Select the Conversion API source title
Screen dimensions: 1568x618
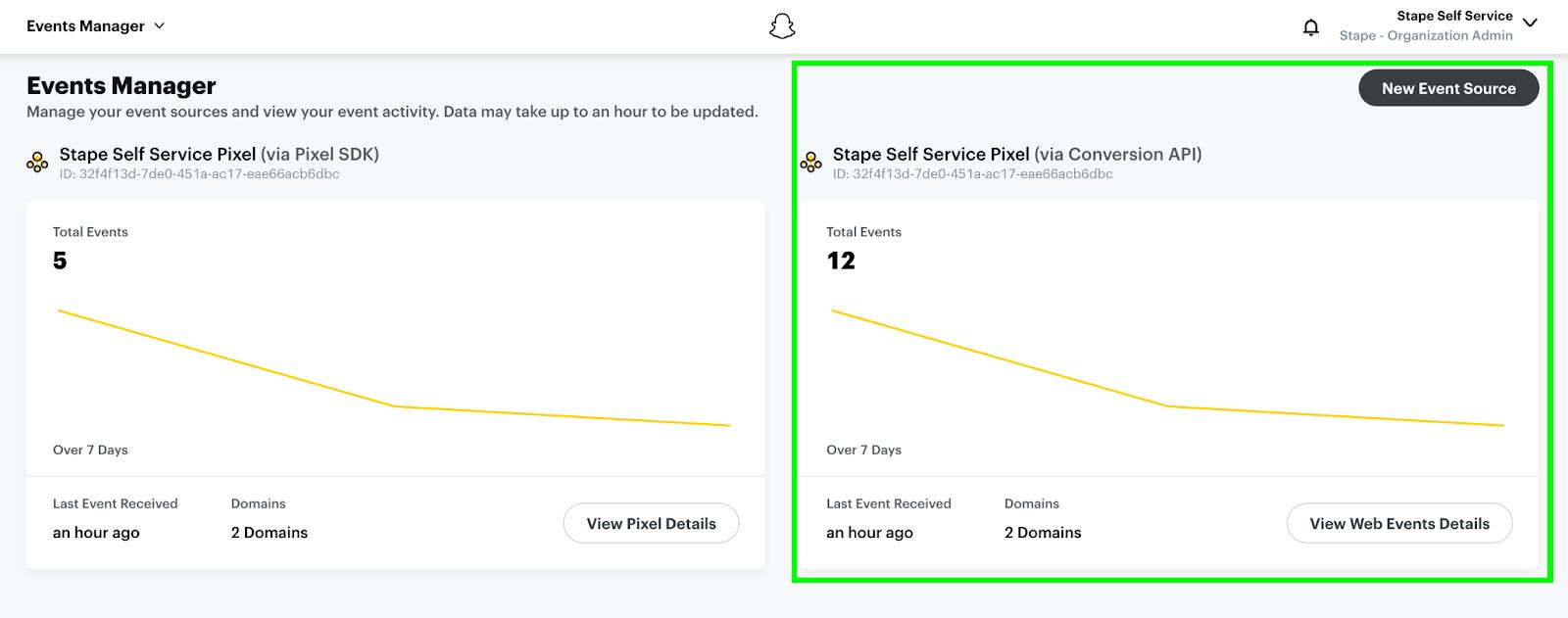1017,154
